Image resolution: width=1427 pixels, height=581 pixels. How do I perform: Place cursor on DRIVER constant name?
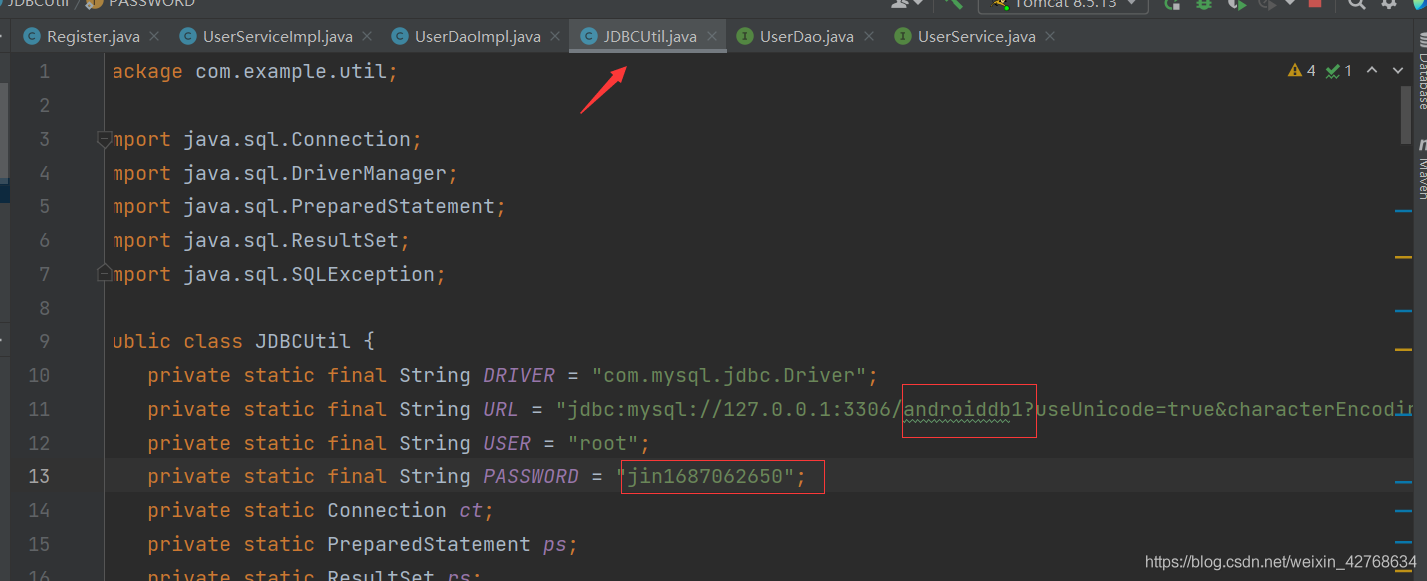[x=519, y=376]
